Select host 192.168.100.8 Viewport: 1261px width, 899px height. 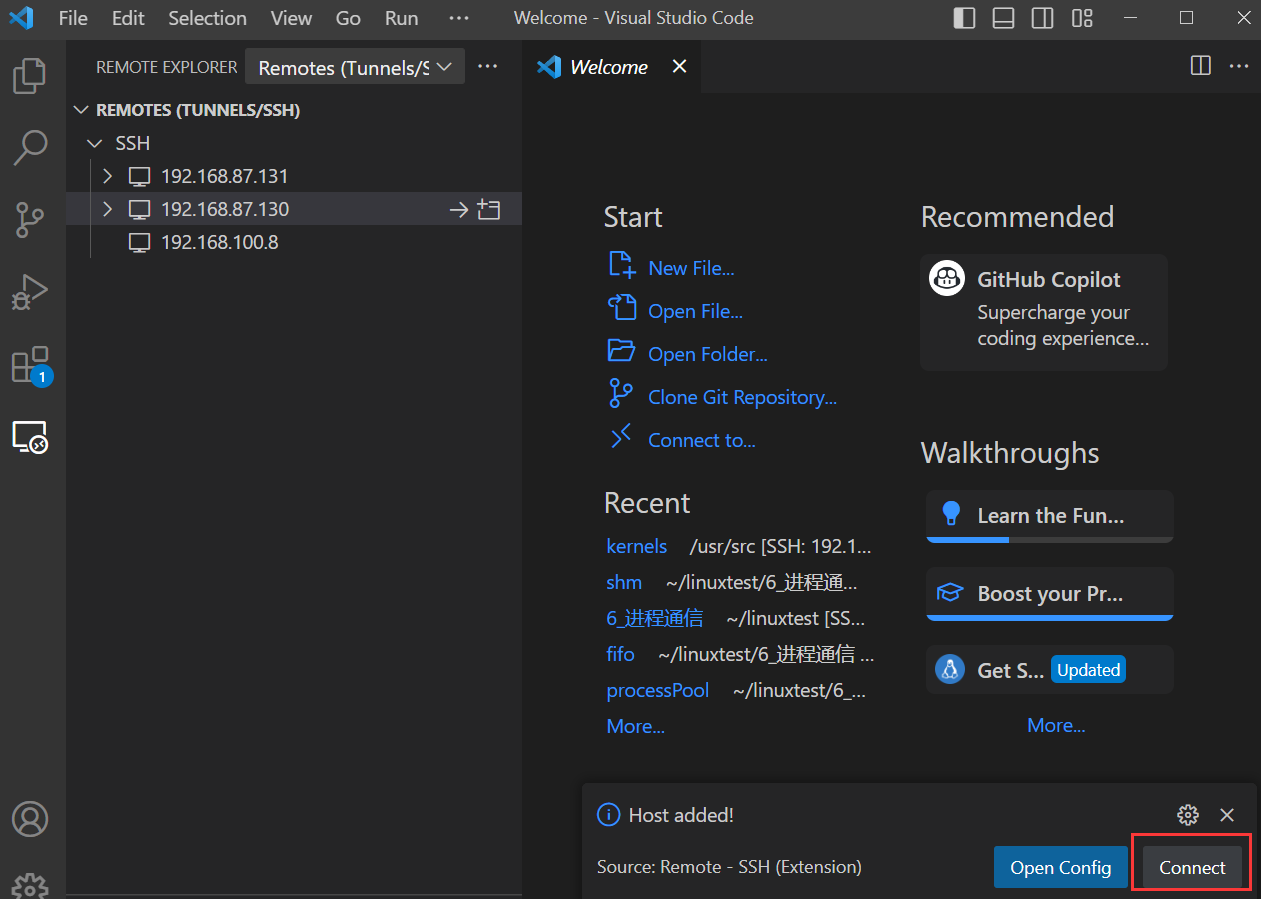coord(294,242)
